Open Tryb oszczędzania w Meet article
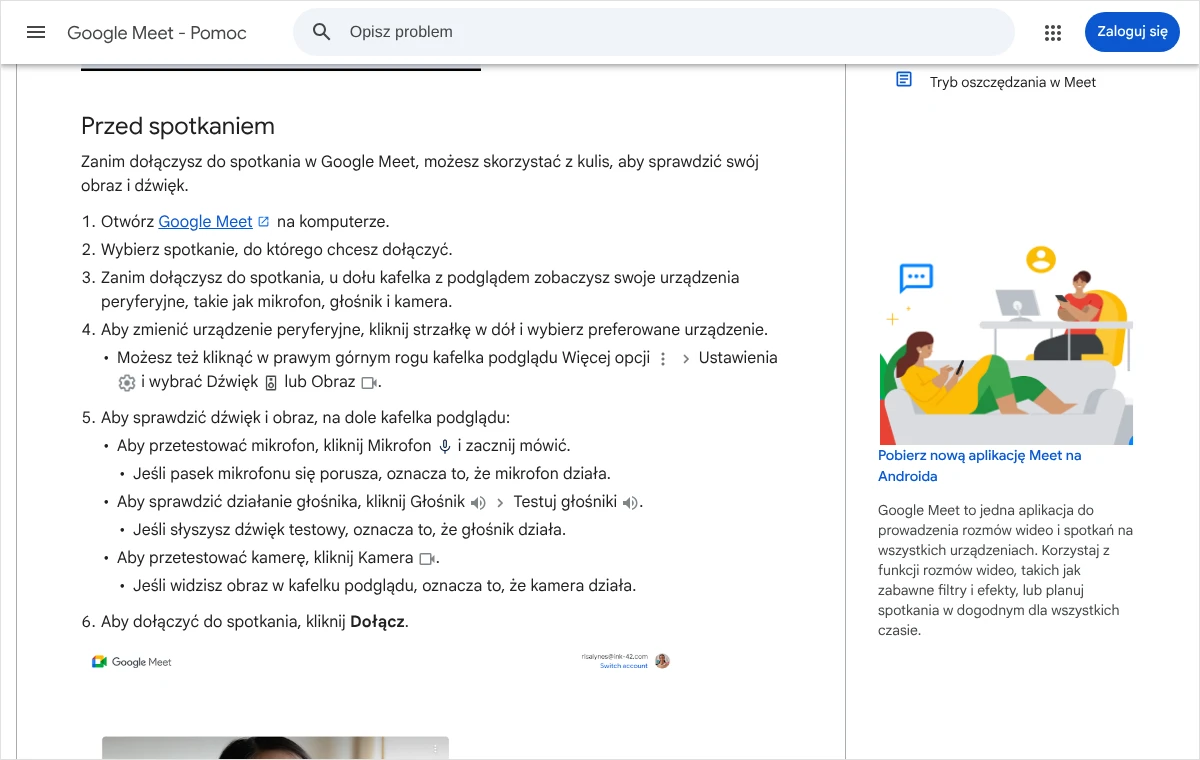The height and width of the screenshot is (760, 1200). (1013, 82)
